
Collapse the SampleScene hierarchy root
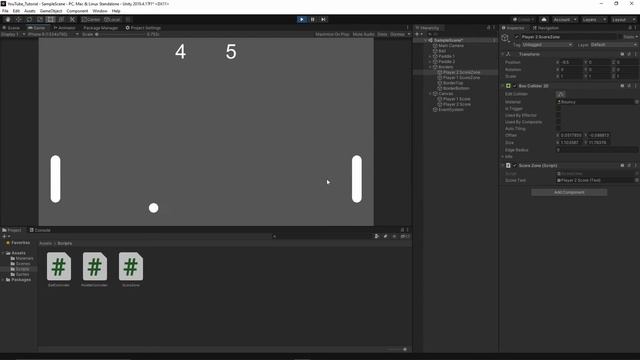425,40
